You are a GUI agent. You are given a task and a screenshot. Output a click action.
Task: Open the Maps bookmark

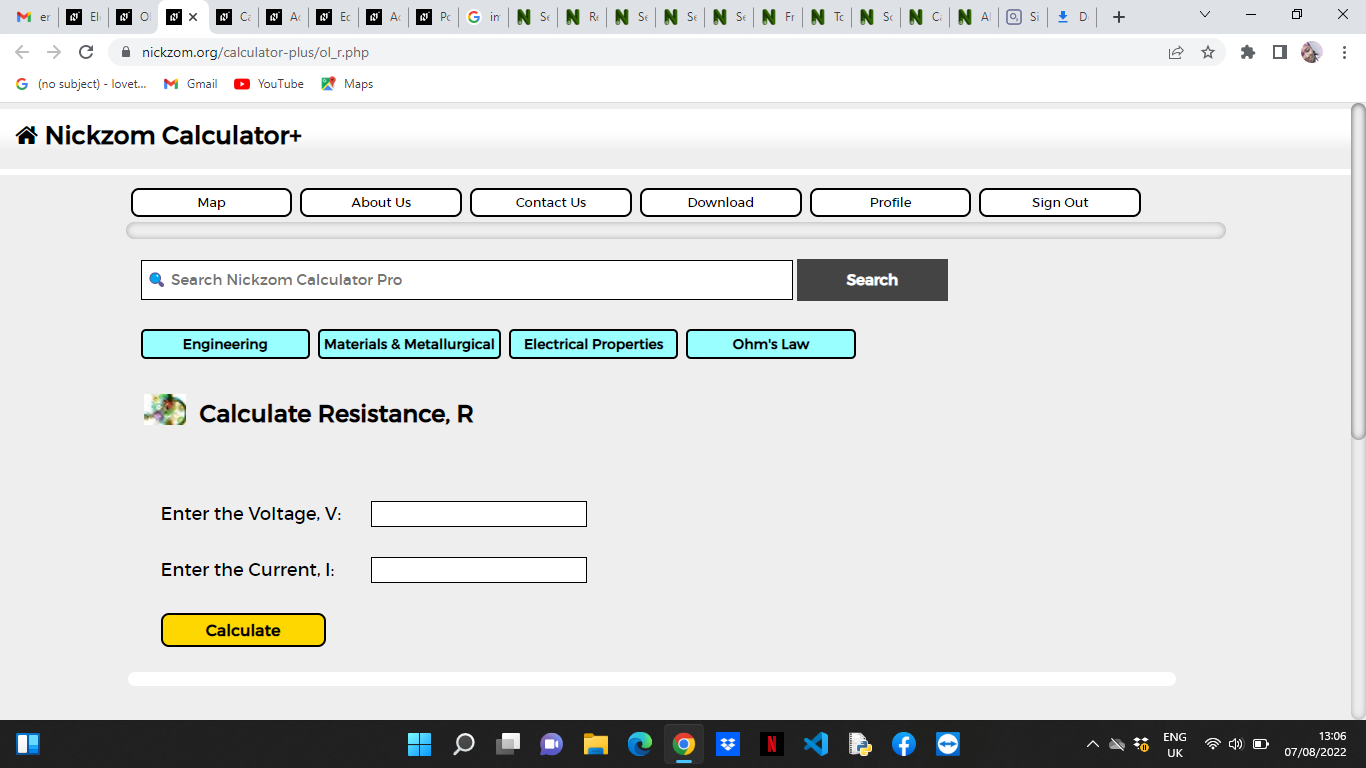347,84
